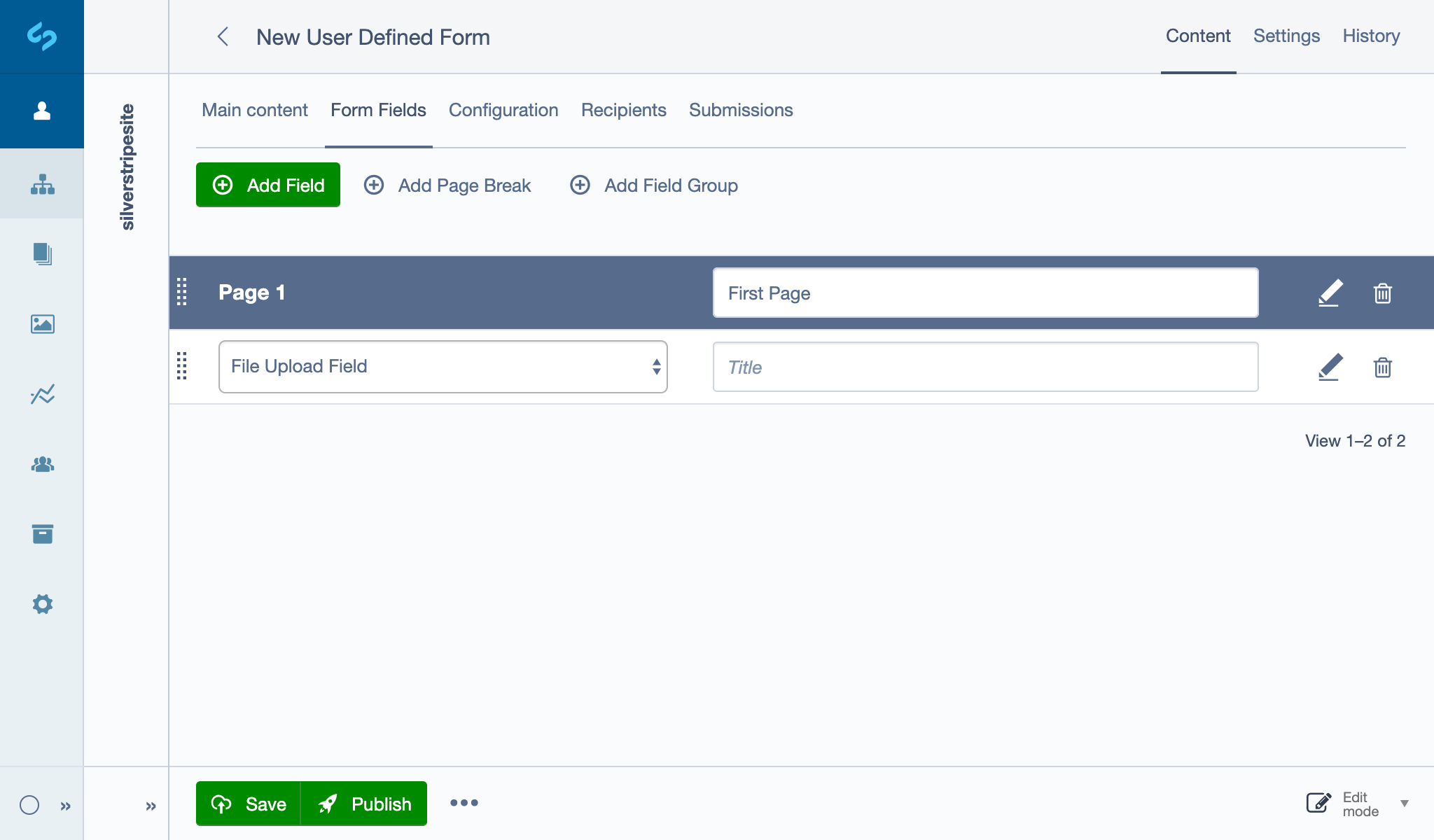Viewport: 1434px width, 840px height.
Task: Edit the File Upload Field using the pencil icon
Action: 1329,367
